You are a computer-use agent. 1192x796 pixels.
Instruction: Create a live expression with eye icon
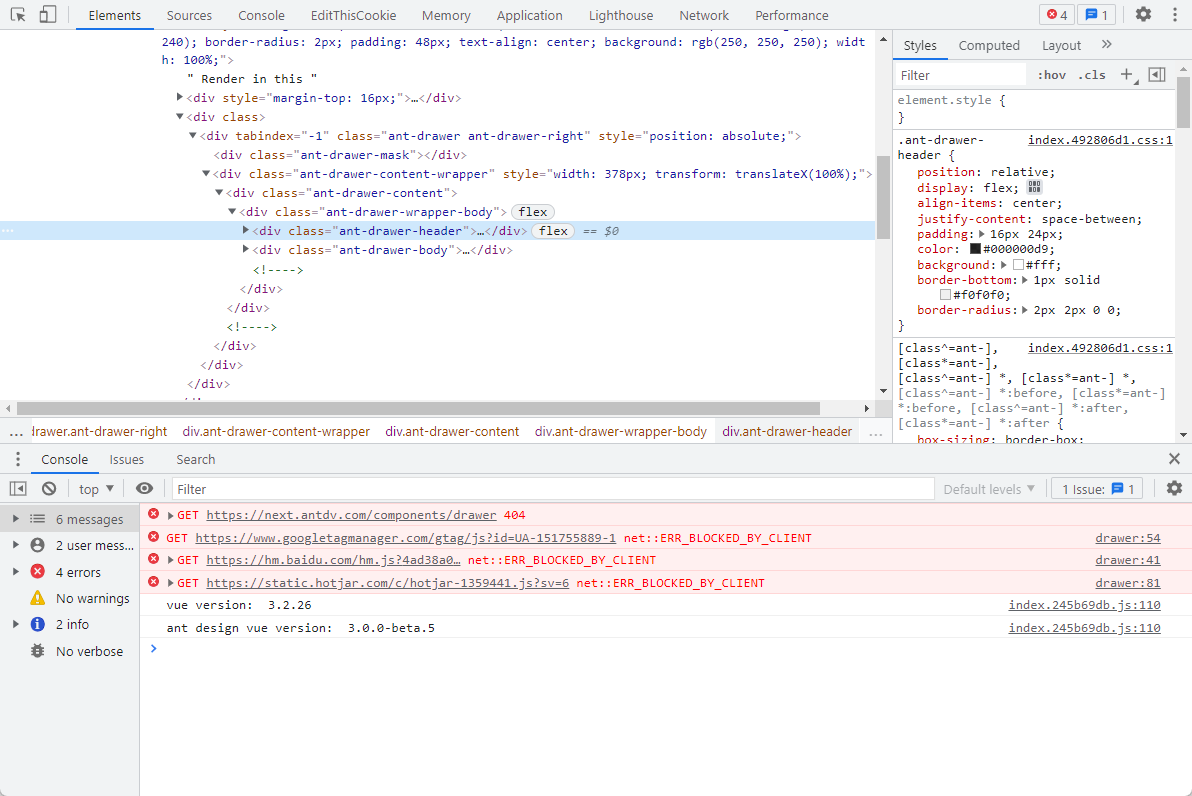coord(144,488)
